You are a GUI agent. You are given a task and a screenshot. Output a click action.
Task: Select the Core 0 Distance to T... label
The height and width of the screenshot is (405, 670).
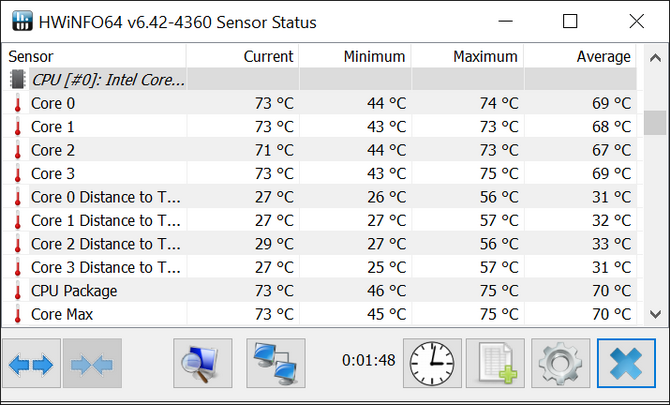106,197
